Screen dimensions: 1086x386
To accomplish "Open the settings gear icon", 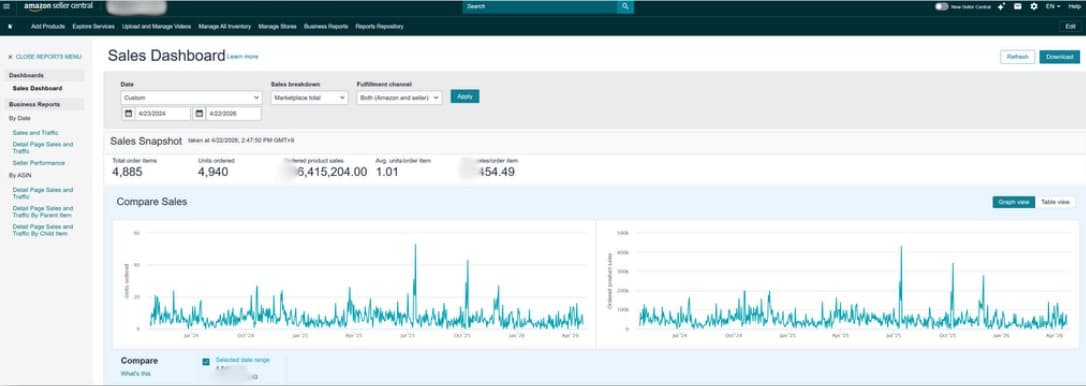I will (1034, 6).
